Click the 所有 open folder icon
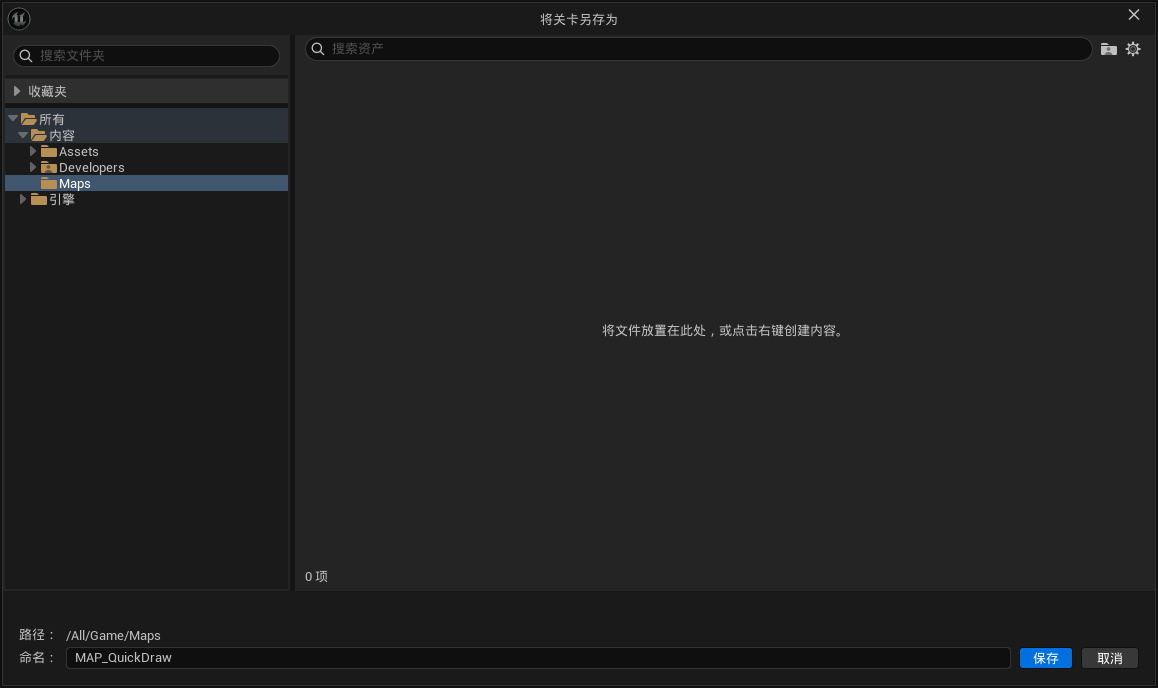The height and width of the screenshot is (688, 1158). tap(29, 119)
